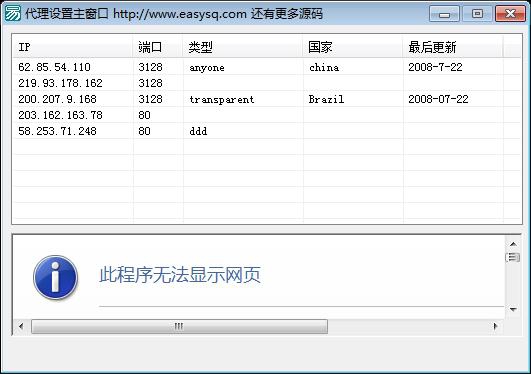The width and height of the screenshot is (531, 374).
Task: Click the horizontal scrollbar thumb
Action: [179, 326]
